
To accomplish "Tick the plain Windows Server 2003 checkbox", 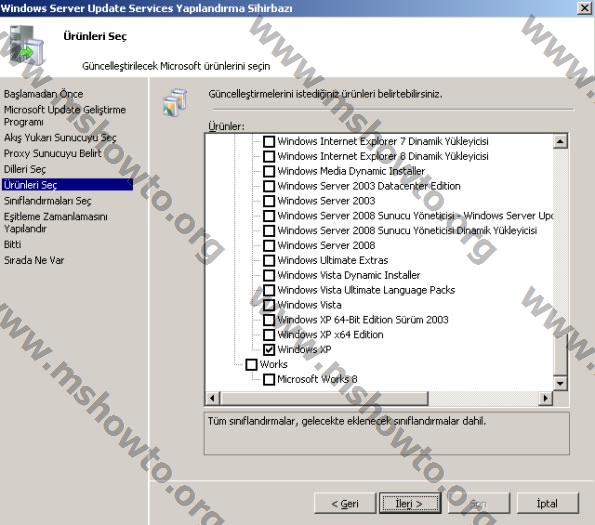I will [269, 201].
